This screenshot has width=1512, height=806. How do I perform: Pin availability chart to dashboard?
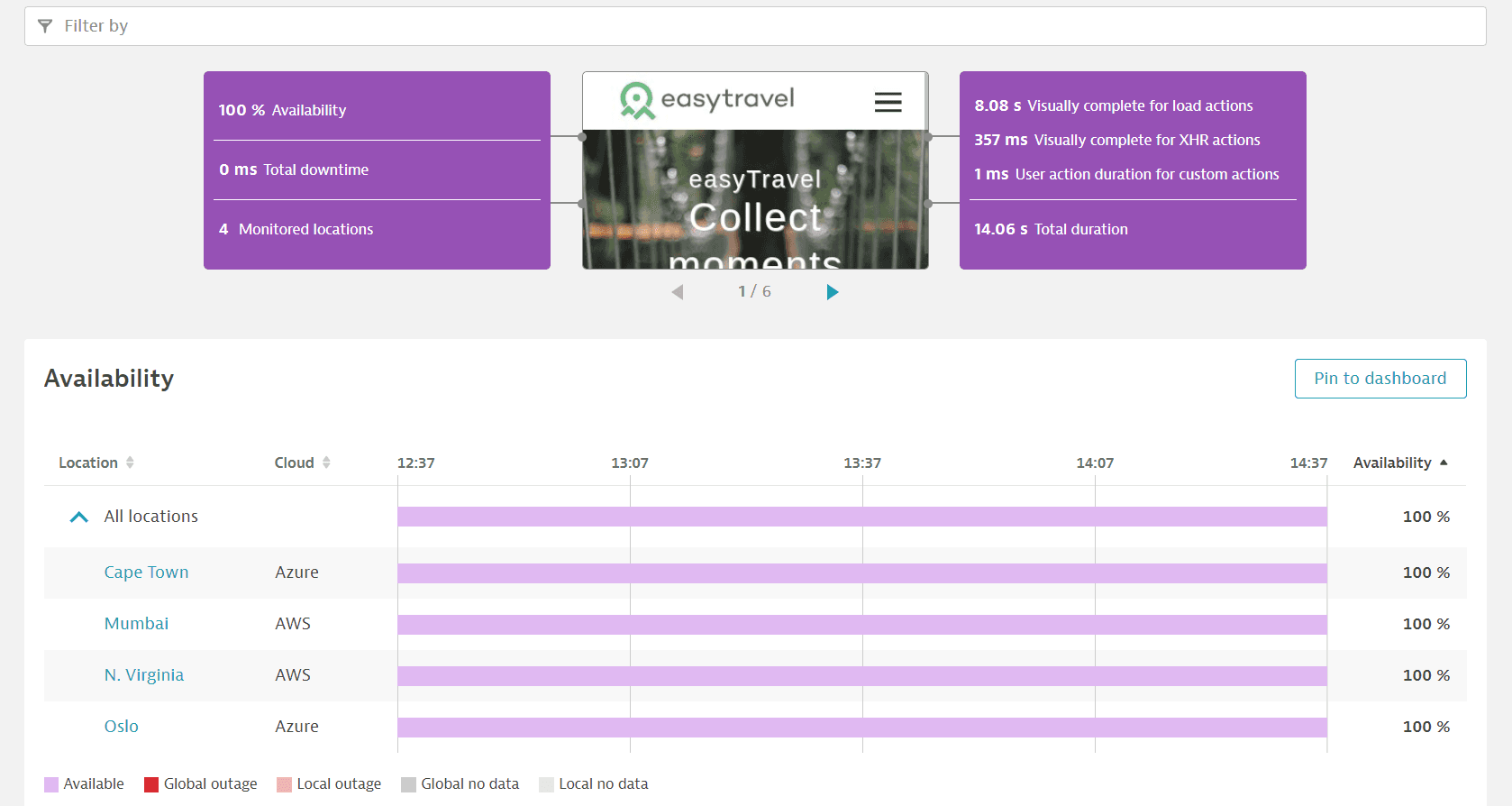1380,379
